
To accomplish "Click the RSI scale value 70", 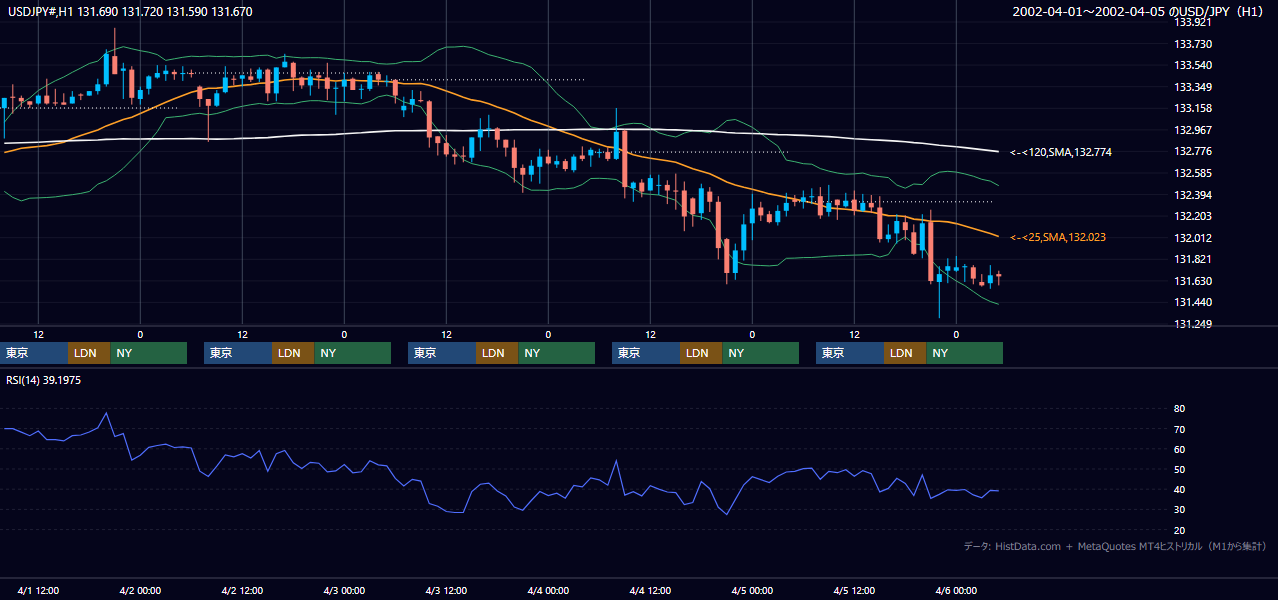I will coord(1180,429).
